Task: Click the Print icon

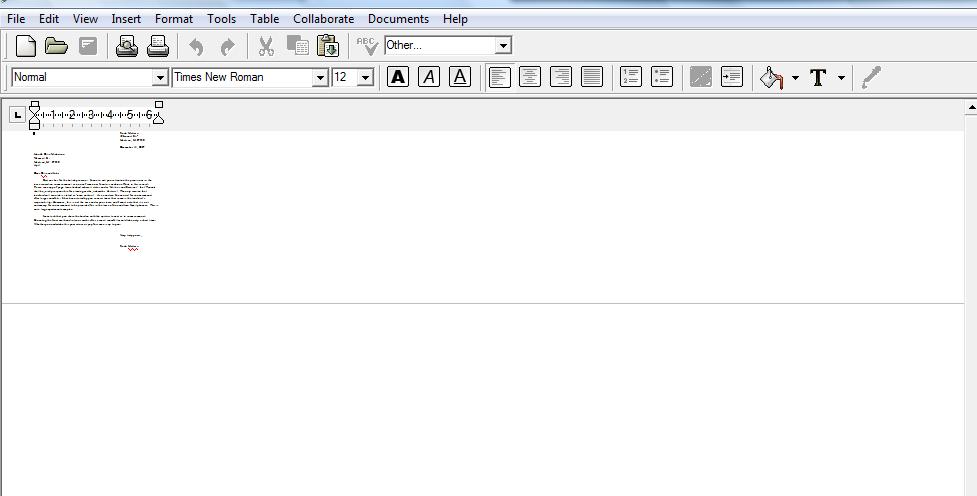Action: [x=158, y=45]
